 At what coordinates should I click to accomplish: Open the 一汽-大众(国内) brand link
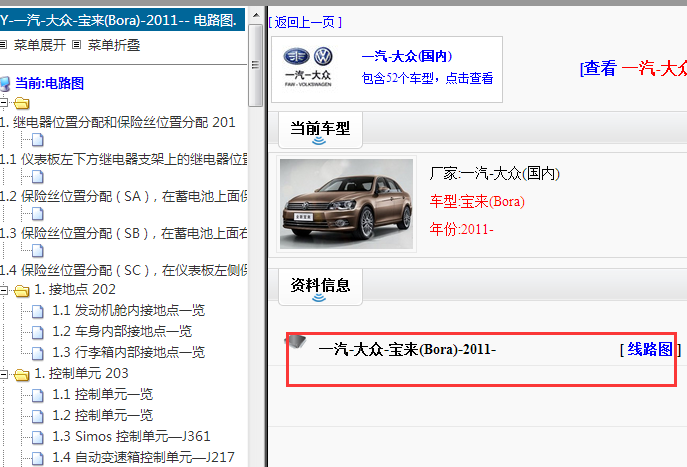(407, 56)
